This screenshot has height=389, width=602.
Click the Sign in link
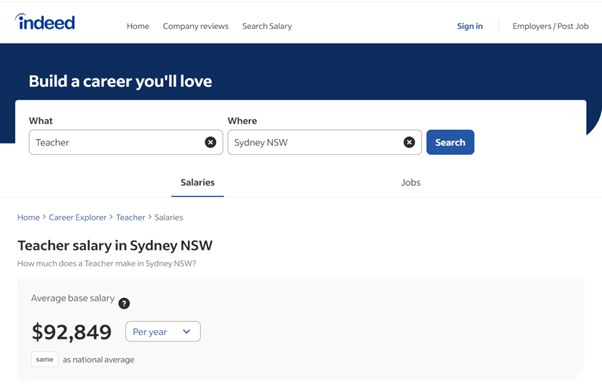click(x=470, y=26)
